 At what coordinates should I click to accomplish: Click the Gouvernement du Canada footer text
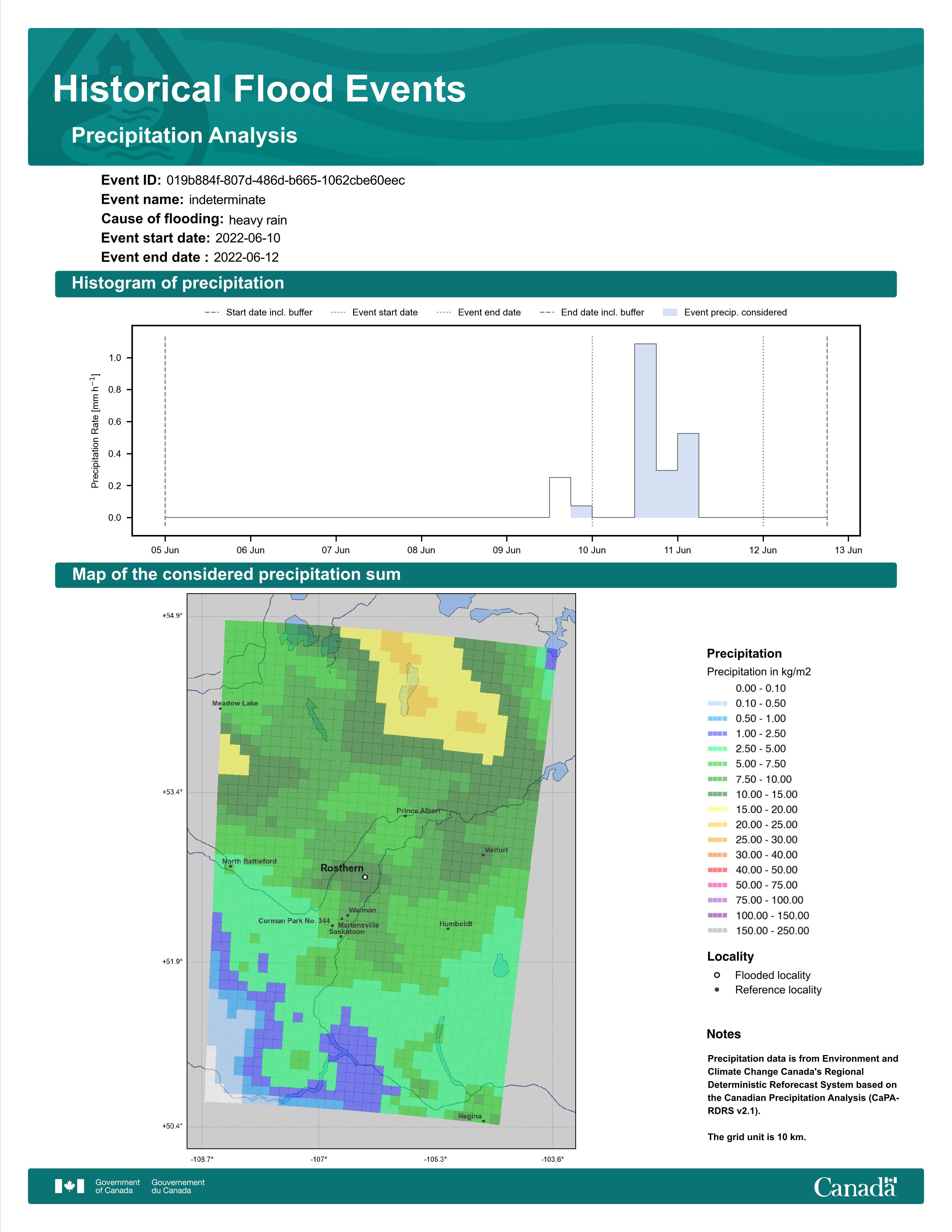tap(178, 1186)
